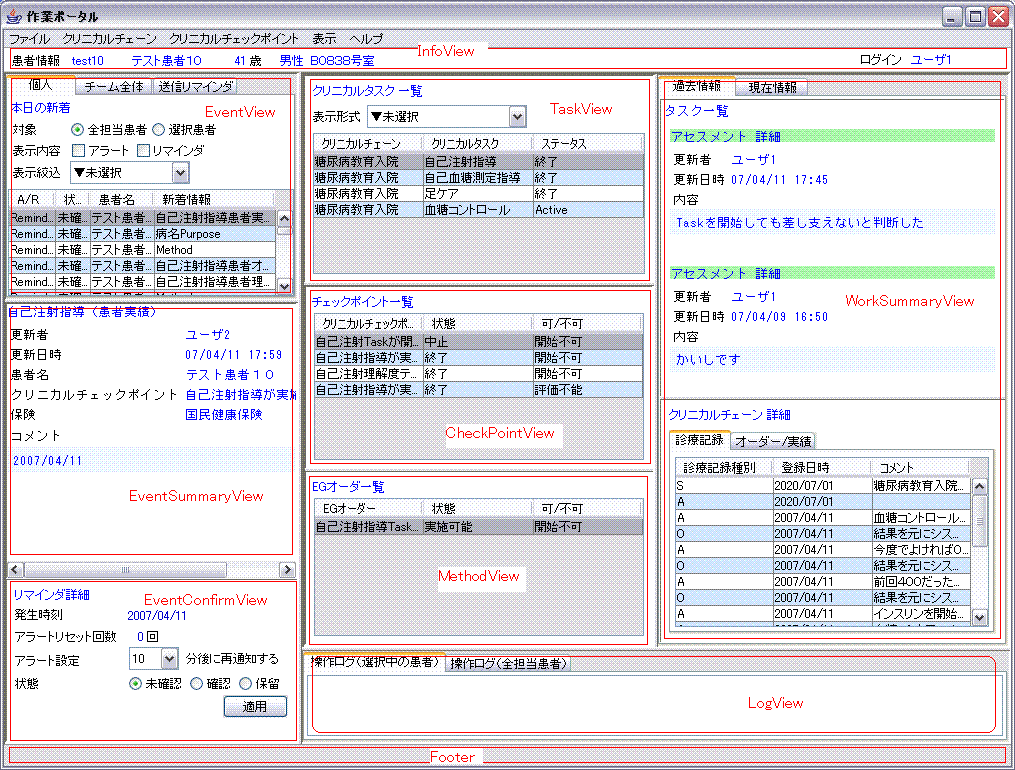
Task: Select the 確認 status radio button
Action: 196,683
